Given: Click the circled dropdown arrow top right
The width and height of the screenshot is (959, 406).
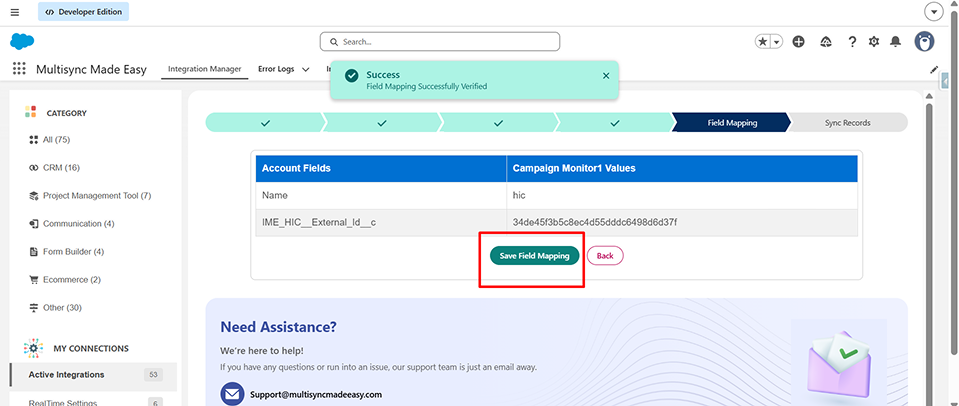Looking at the screenshot, I should [933, 12].
